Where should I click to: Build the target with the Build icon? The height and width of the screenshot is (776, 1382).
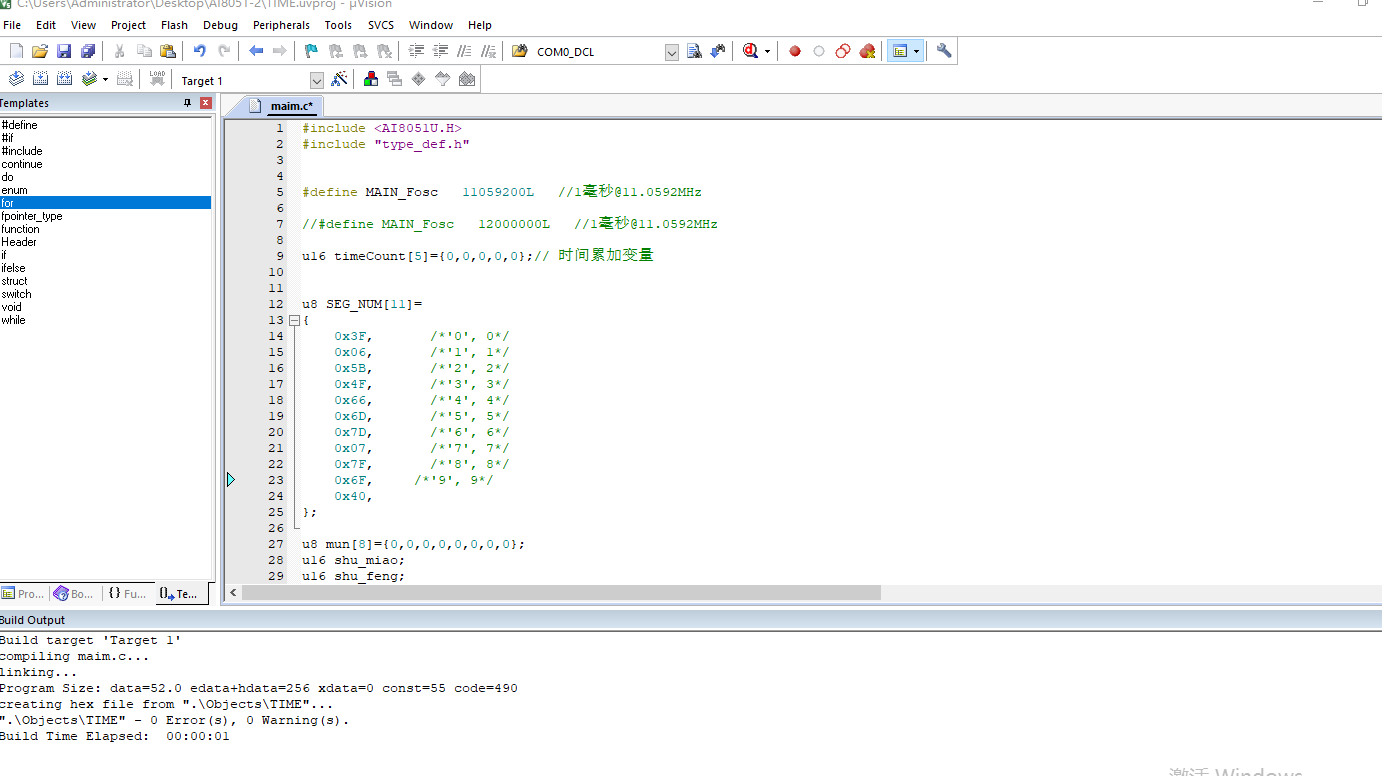[x=40, y=79]
